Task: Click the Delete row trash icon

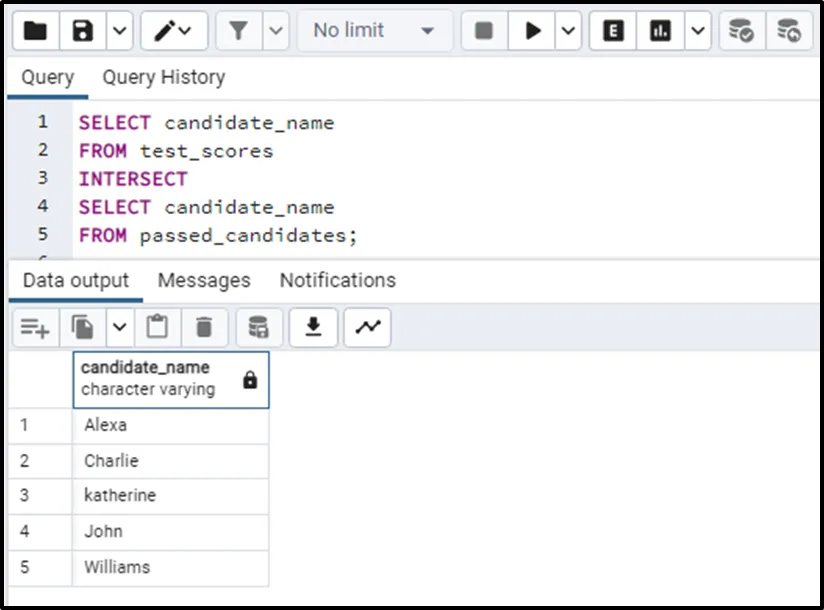Action: pos(204,328)
